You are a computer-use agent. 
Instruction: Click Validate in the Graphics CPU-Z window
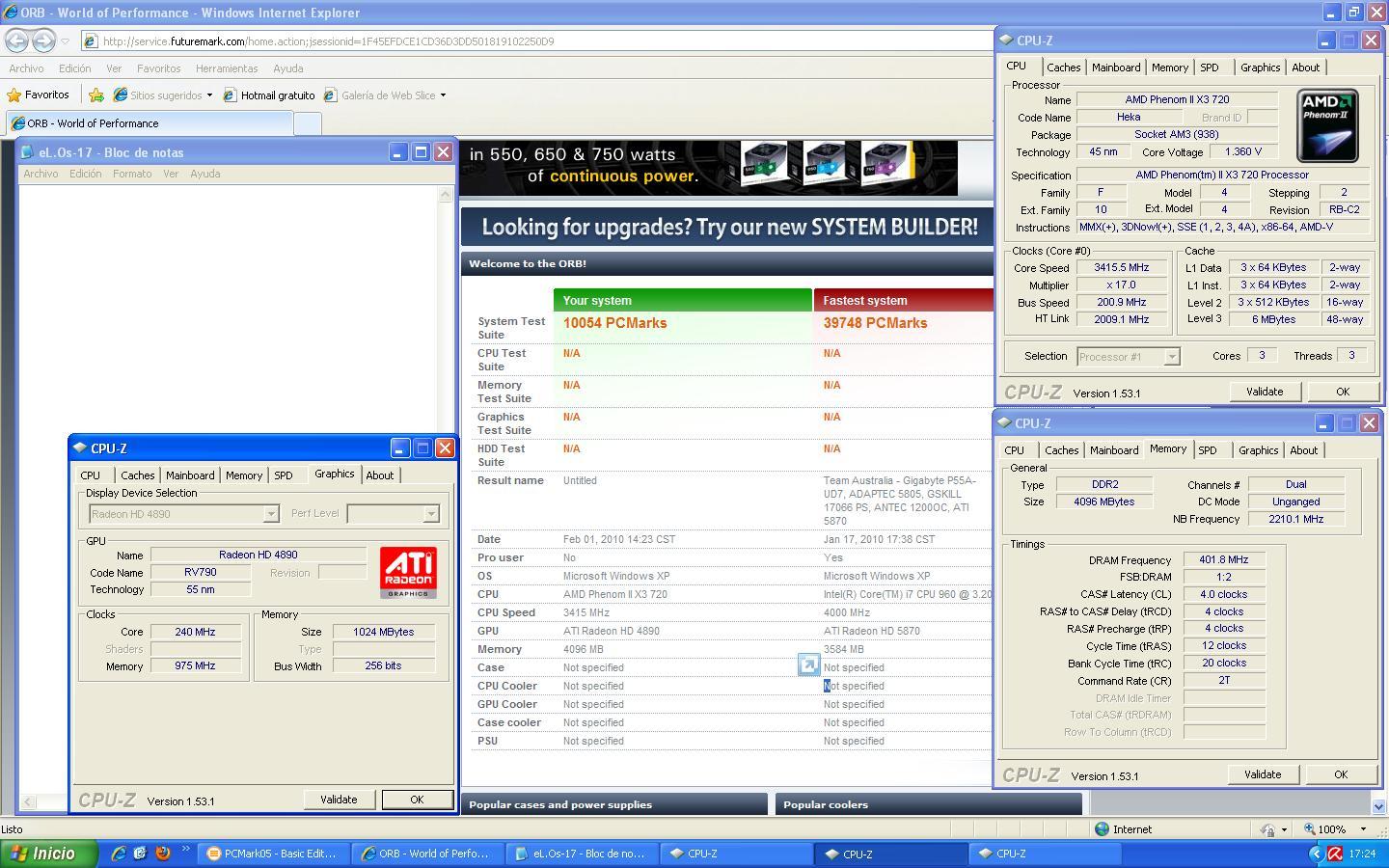point(339,800)
